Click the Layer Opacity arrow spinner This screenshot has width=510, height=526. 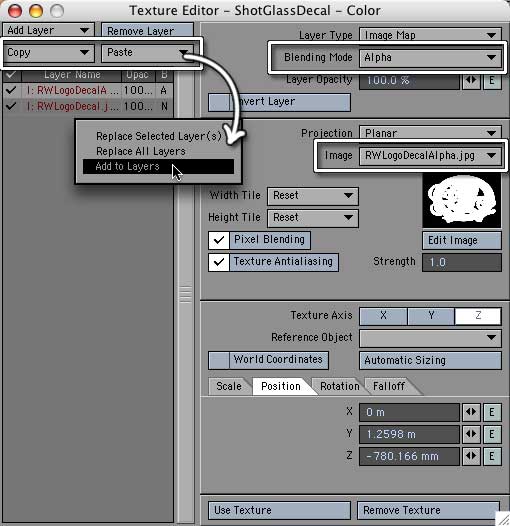[x=471, y=81]
